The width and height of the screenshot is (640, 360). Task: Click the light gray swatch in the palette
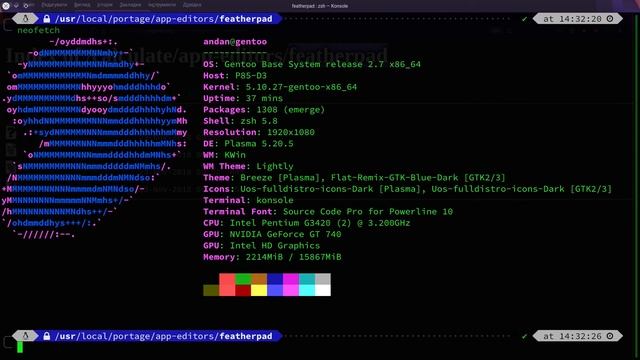323,279
